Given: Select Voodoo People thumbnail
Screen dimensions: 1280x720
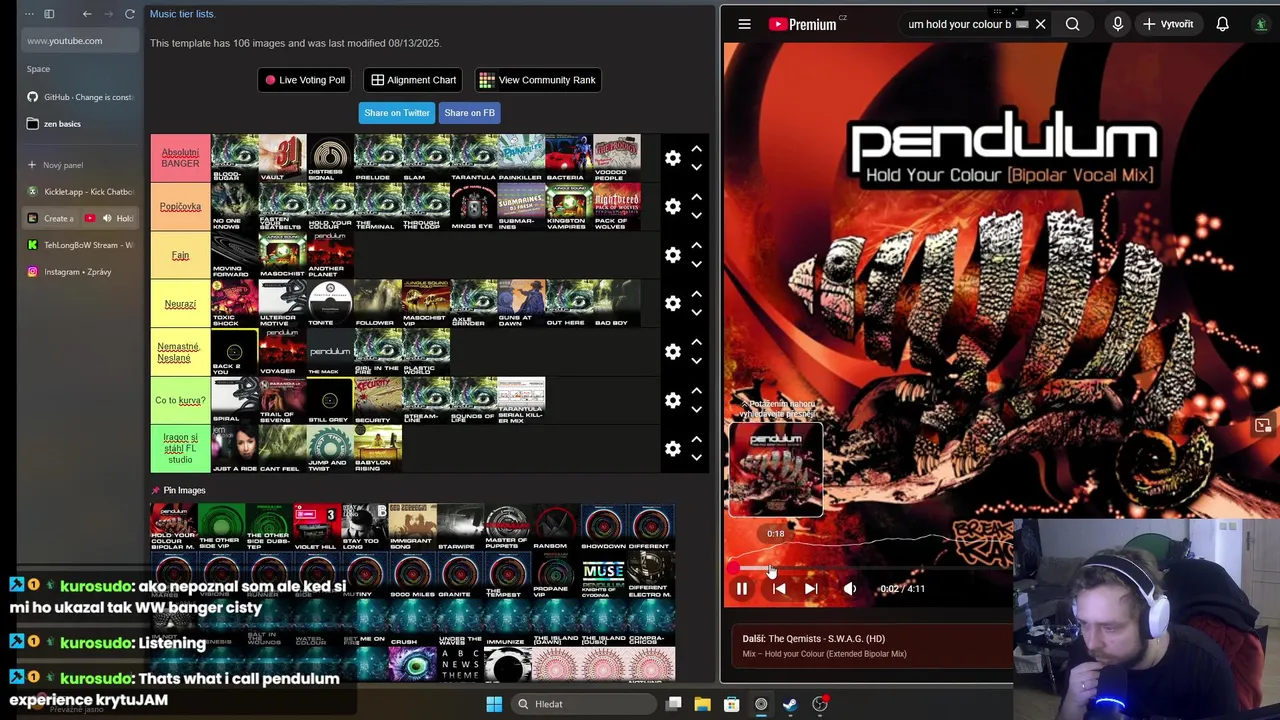Looking at the screenshot, I should pos(616,158).
